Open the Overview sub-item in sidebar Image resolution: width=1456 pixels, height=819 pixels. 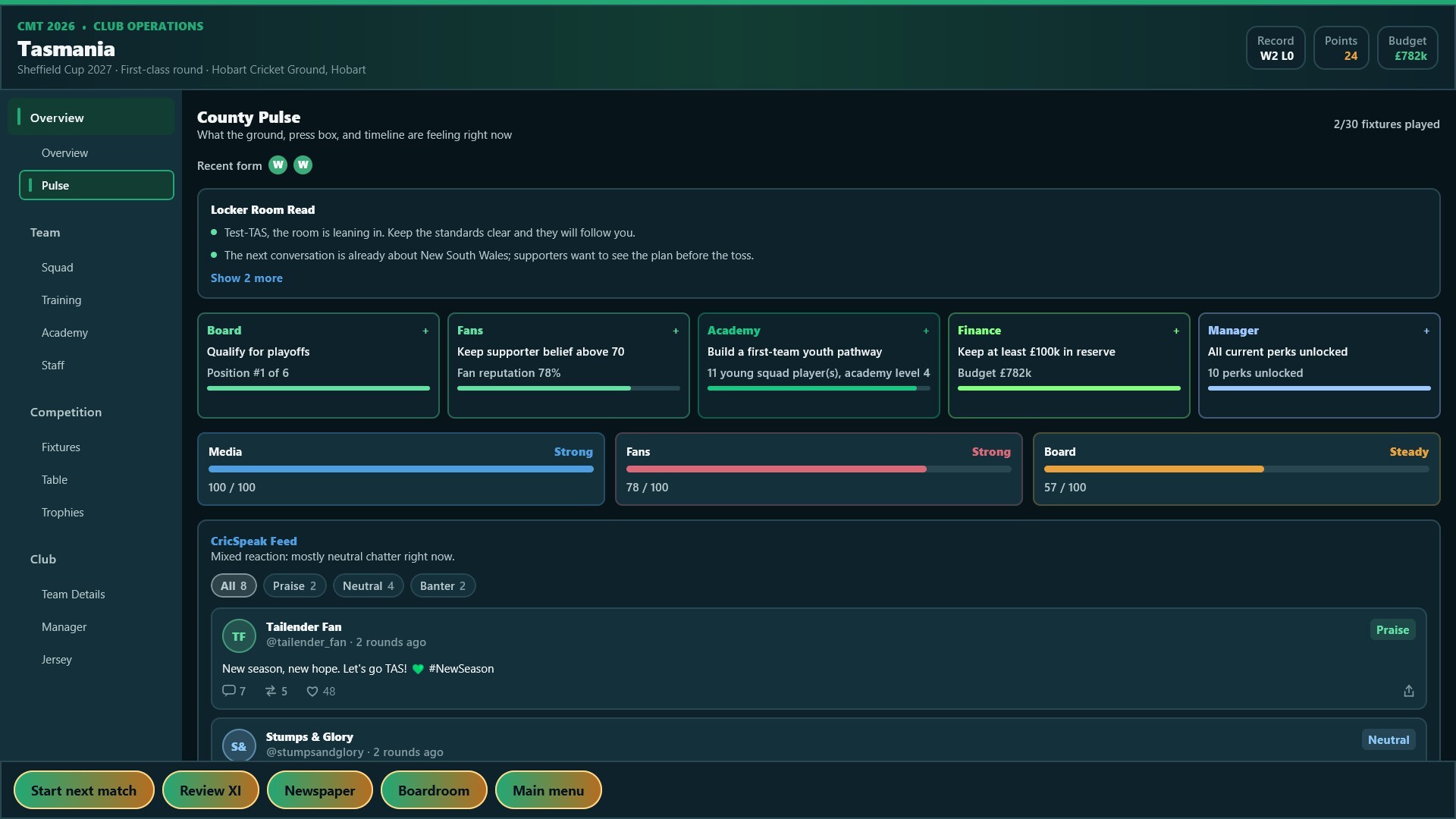(96, 153)
